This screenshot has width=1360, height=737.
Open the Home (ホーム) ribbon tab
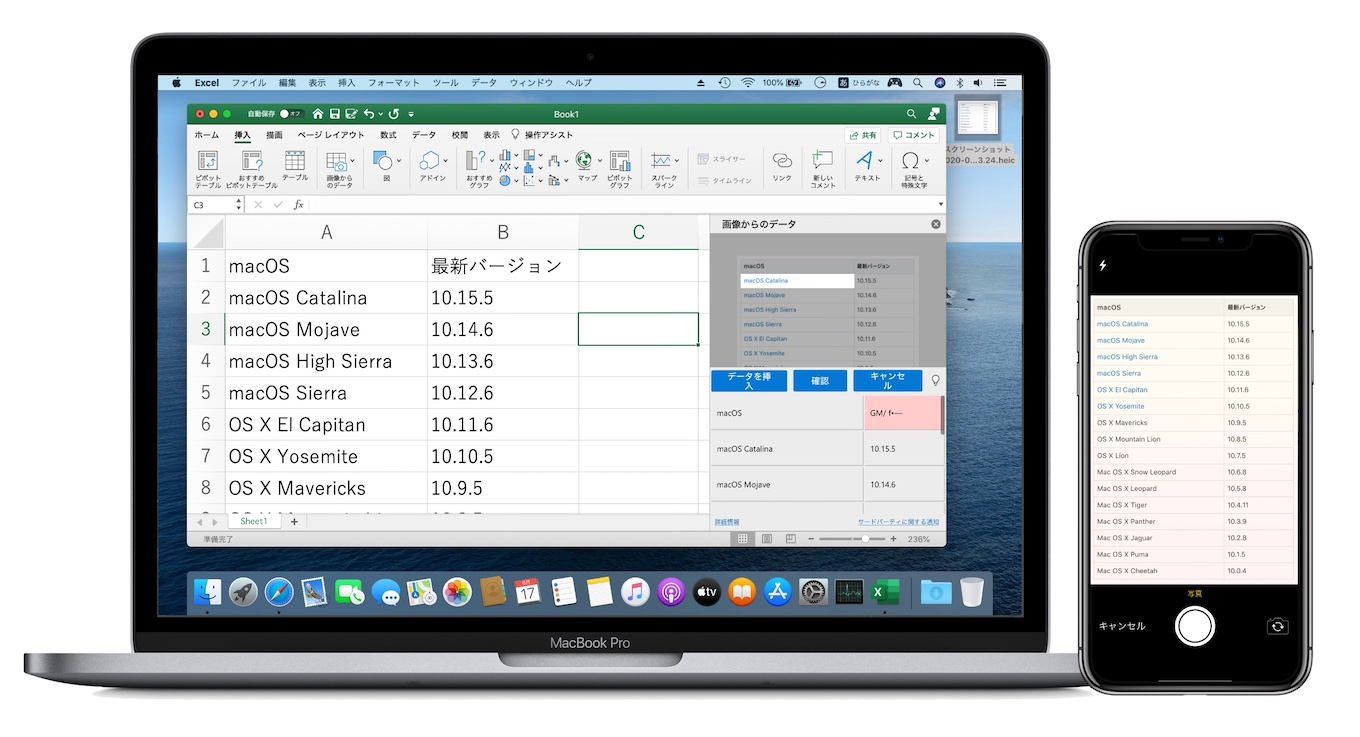pyautogui.click(x=207, y=135)
